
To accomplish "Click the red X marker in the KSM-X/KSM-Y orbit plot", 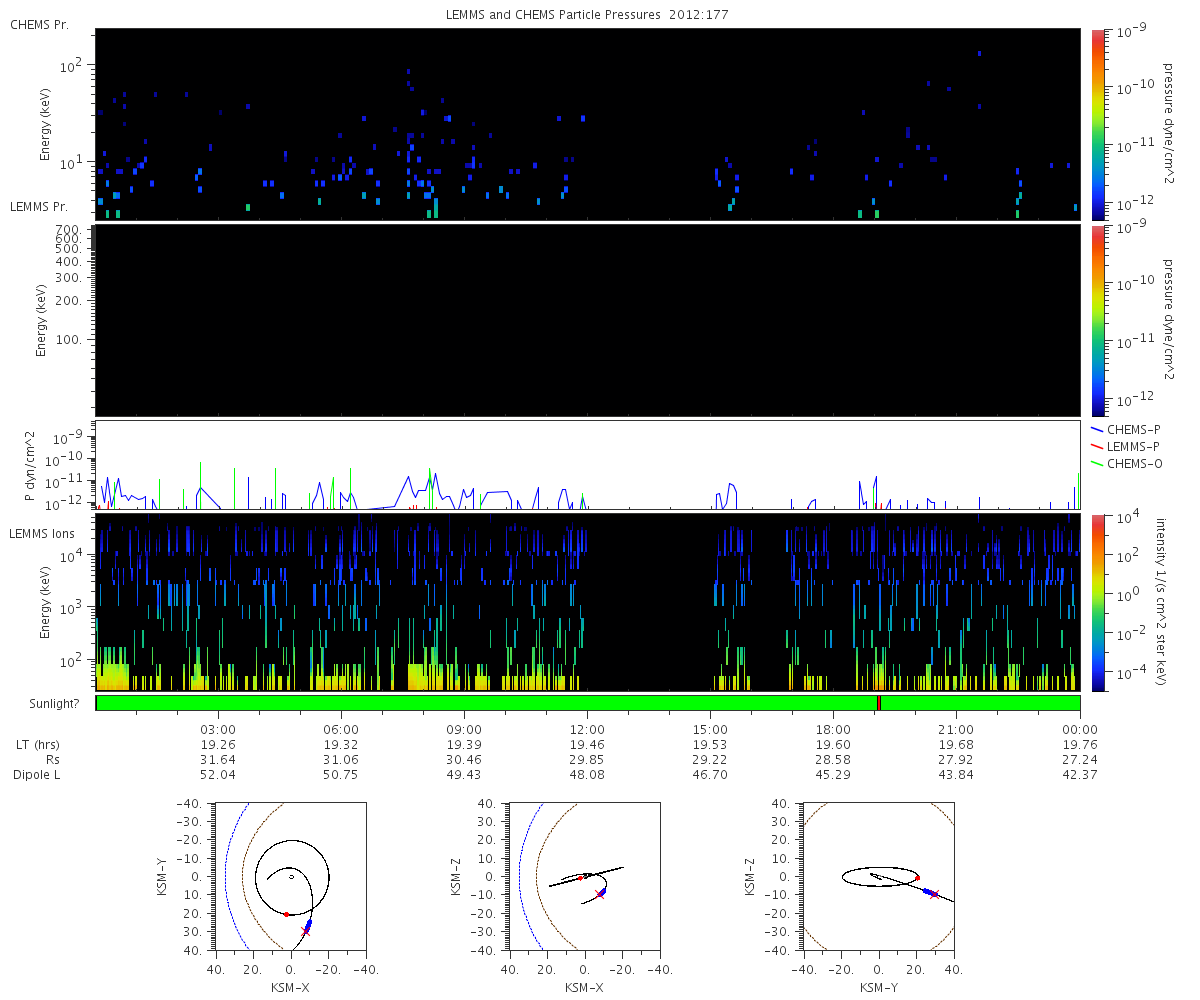I will [306, 931].
